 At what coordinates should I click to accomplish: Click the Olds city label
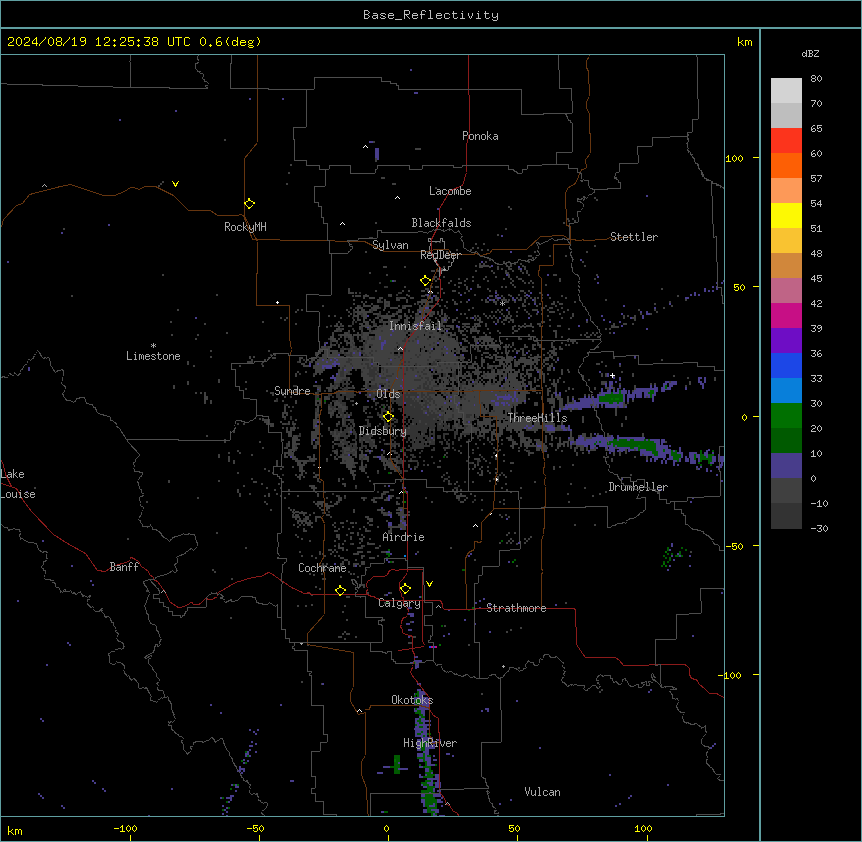click(x=388, y=394)
